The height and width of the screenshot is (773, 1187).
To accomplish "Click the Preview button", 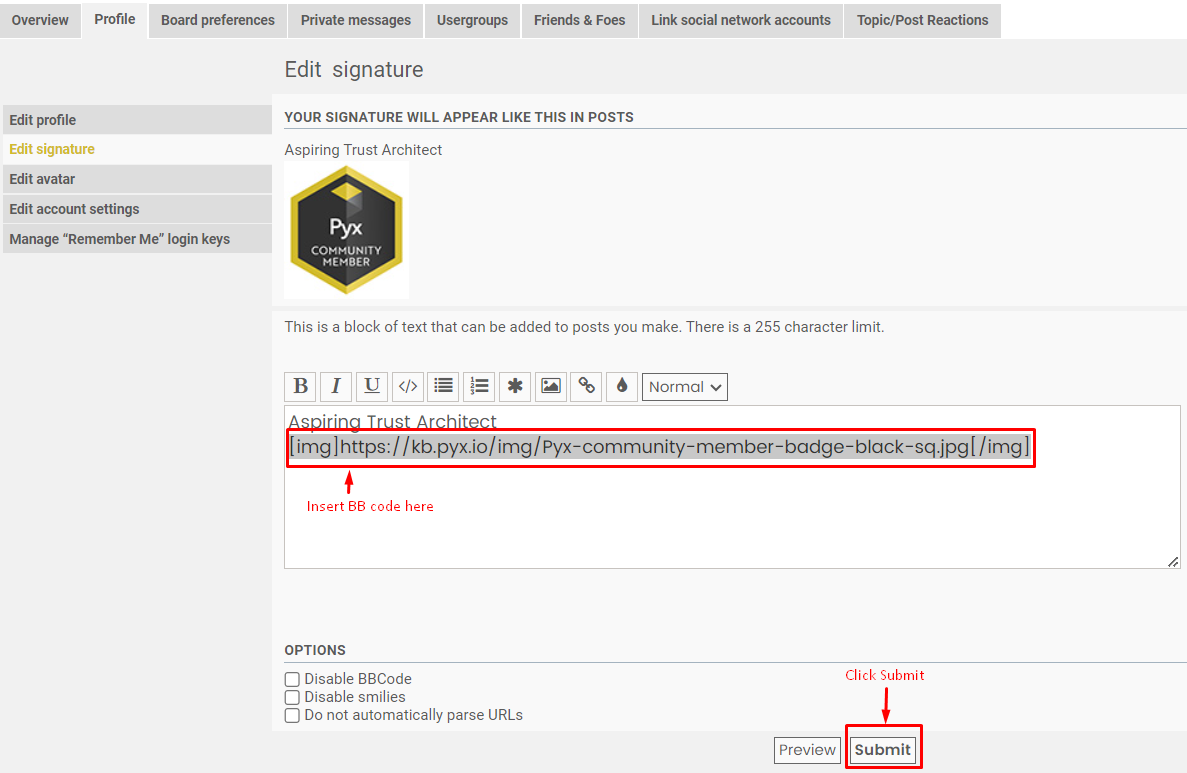I will (x=807, y=750).
